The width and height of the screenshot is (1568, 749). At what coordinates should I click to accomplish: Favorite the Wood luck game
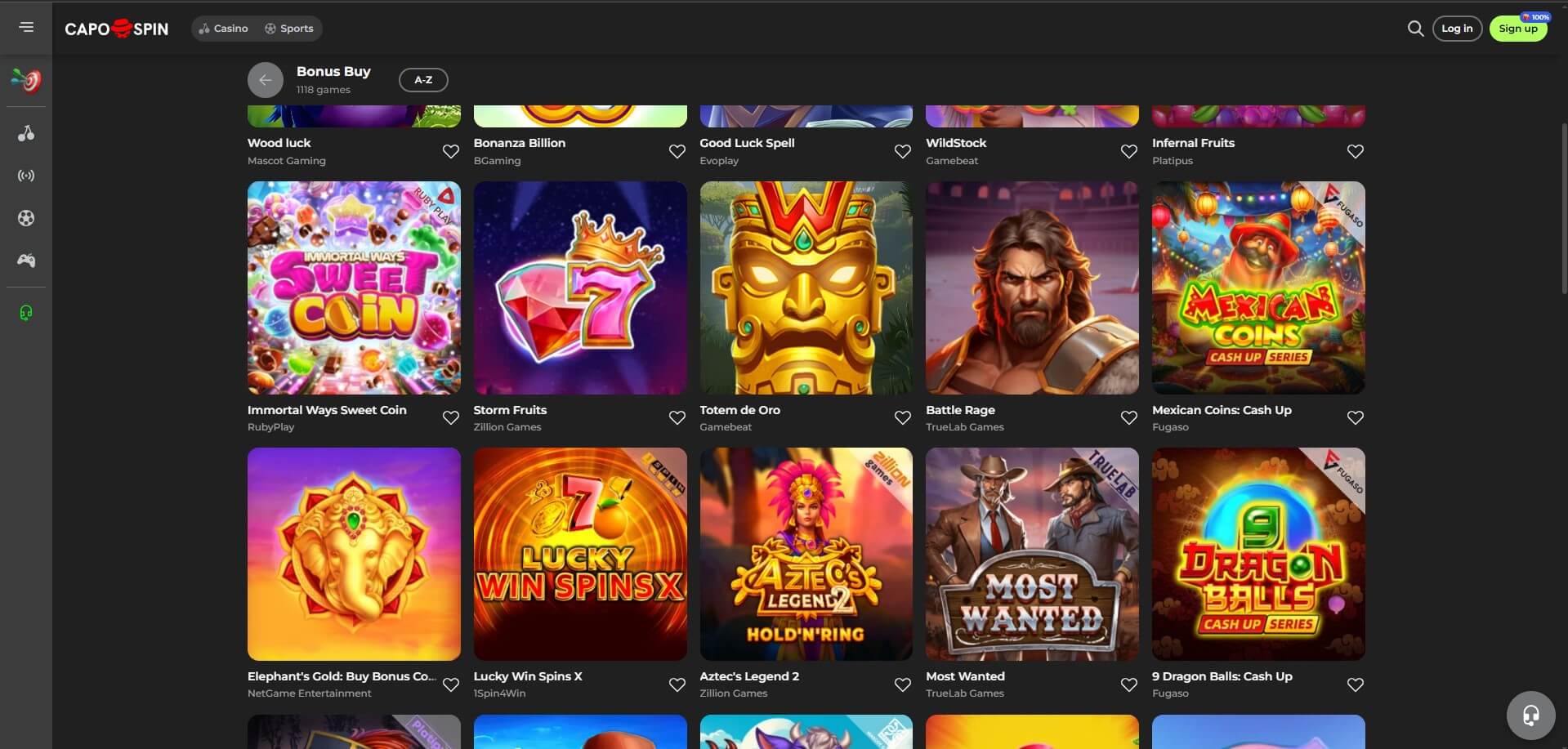[x=451, y=151]
